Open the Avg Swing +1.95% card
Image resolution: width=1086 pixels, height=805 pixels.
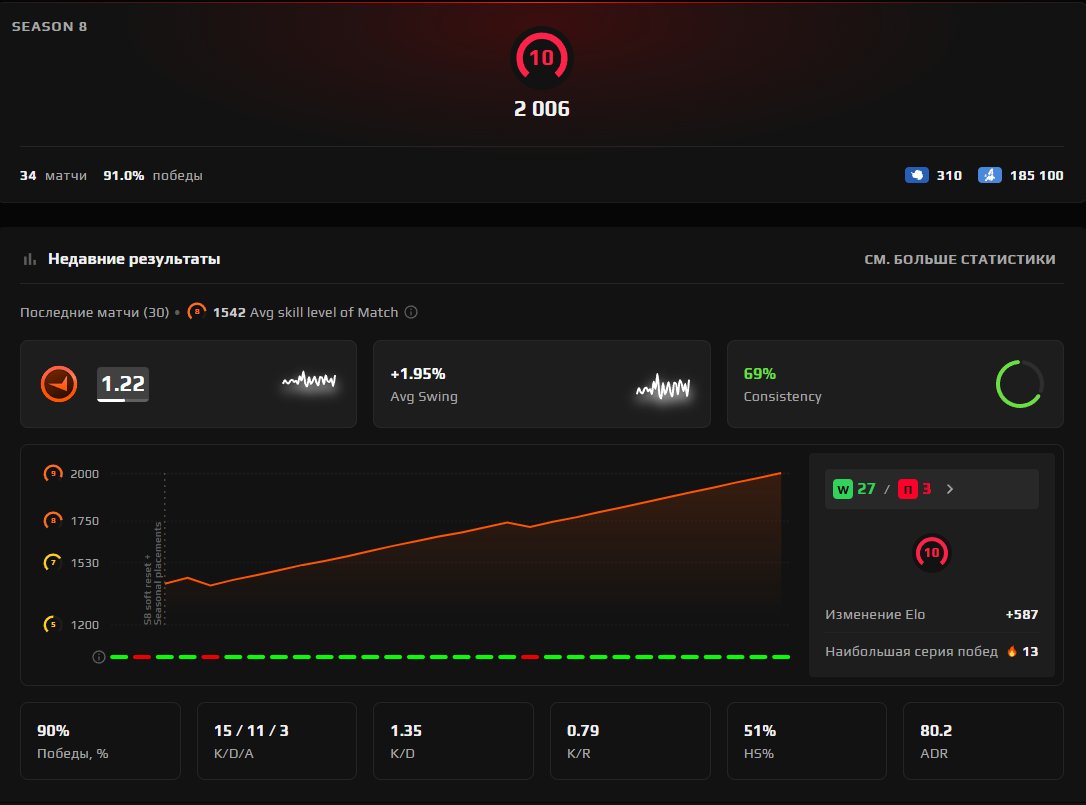pyautogui.click(x=542, y=384)
